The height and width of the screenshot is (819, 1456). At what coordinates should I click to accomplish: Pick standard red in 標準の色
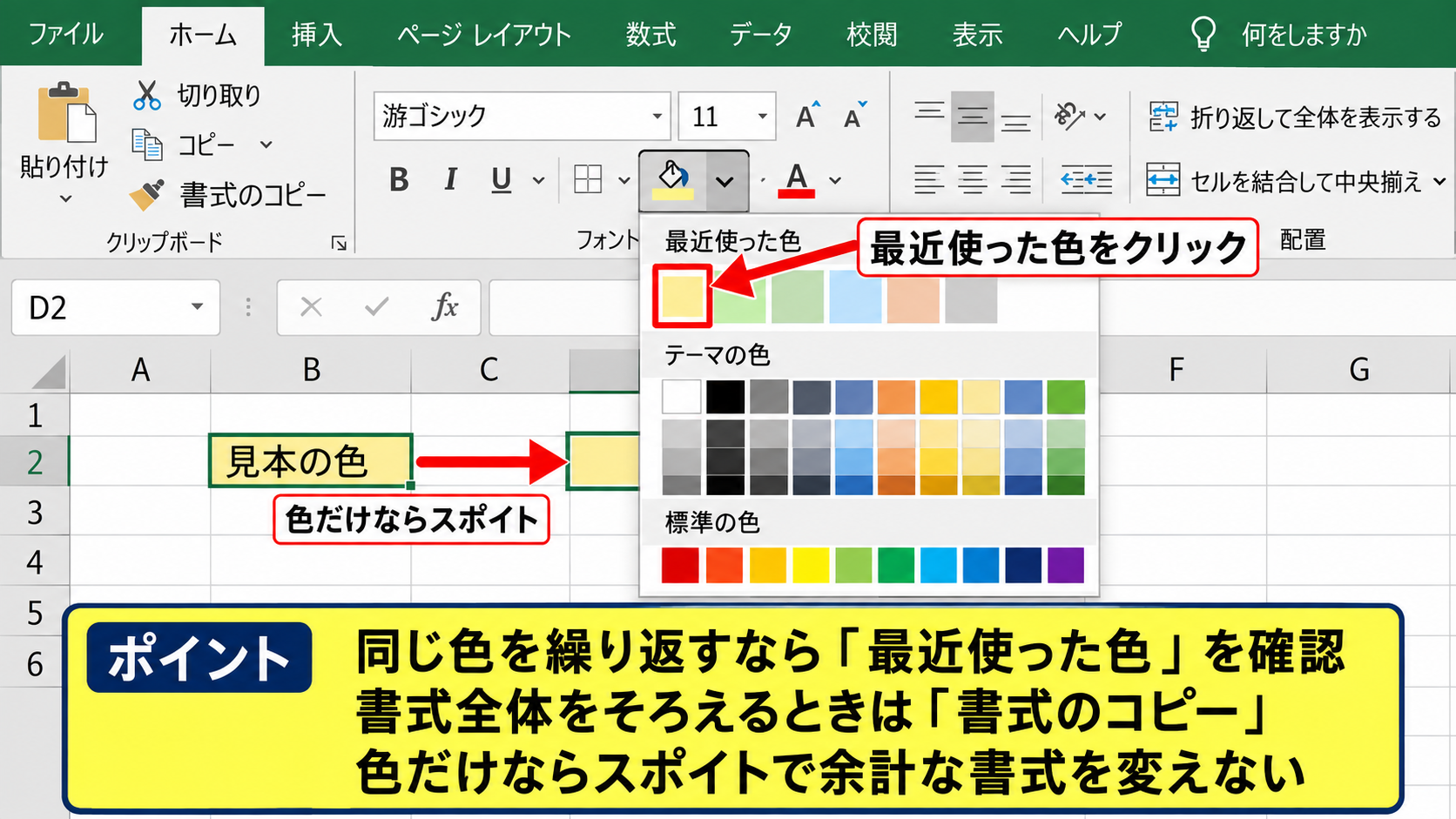point(680,565)
